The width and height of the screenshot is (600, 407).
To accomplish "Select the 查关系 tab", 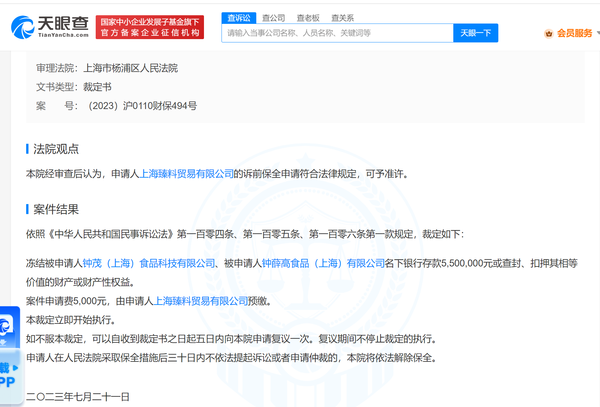I will pyautogui.click(x=342, y=16).
